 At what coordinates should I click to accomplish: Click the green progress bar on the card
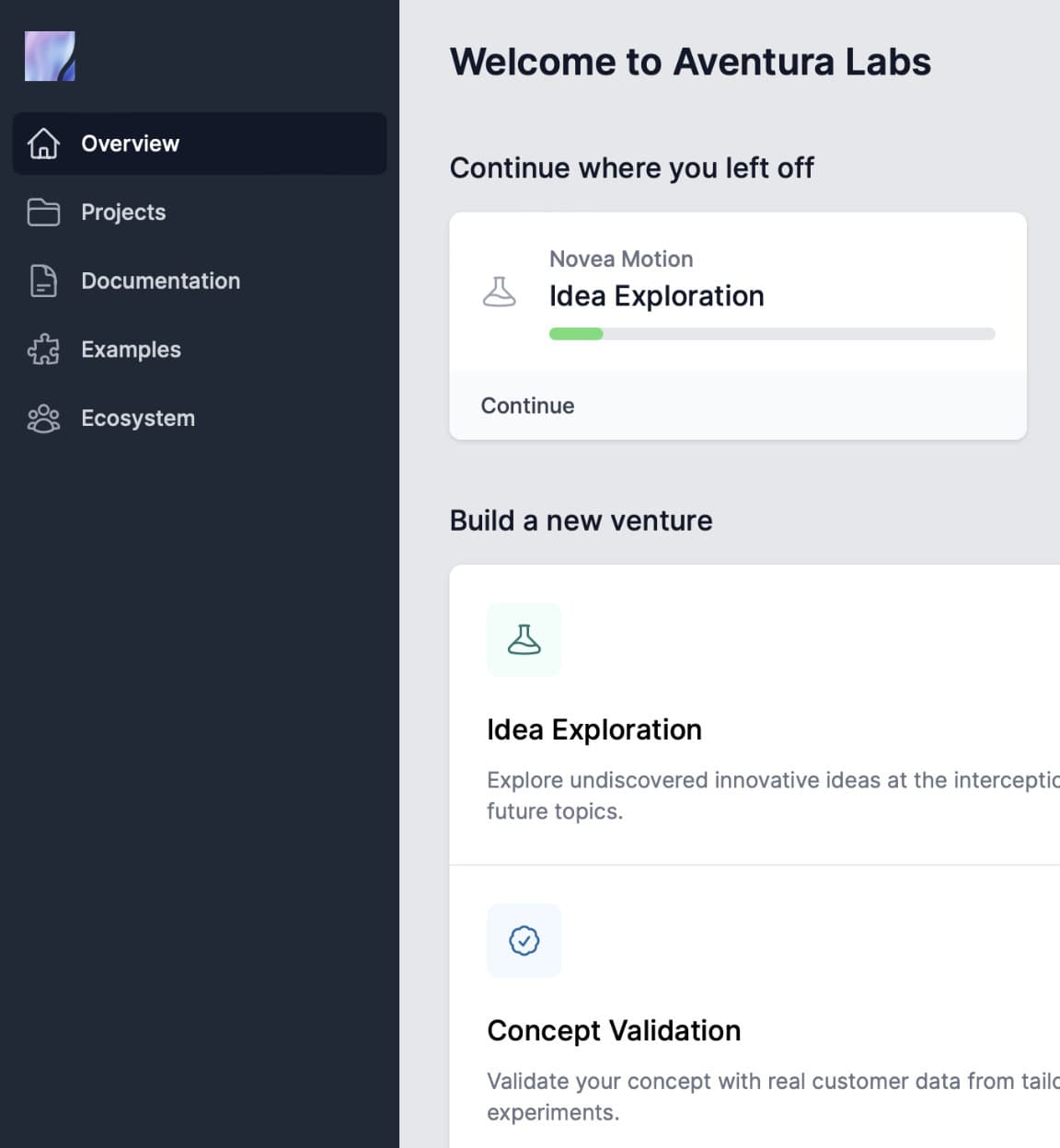click(575, 333)
